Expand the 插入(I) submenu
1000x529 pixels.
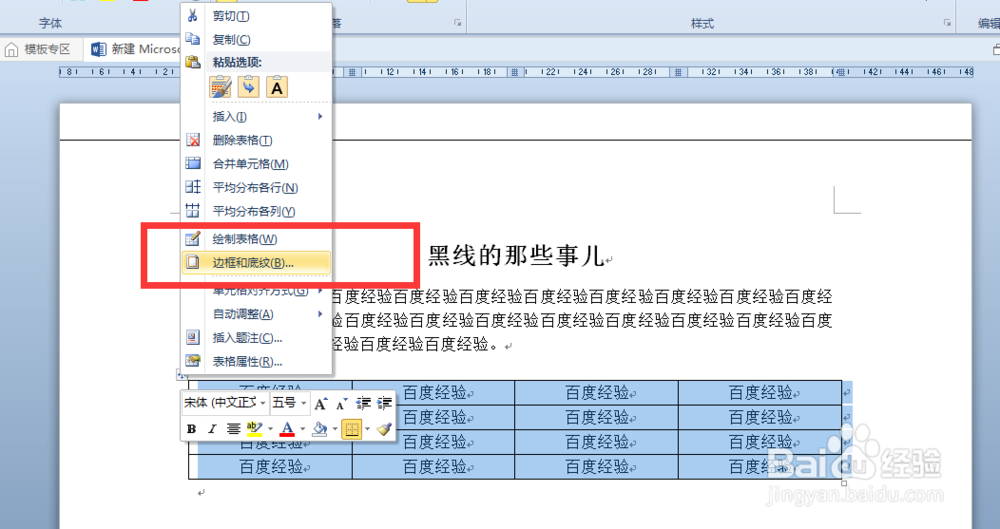(x=256, y=117)
